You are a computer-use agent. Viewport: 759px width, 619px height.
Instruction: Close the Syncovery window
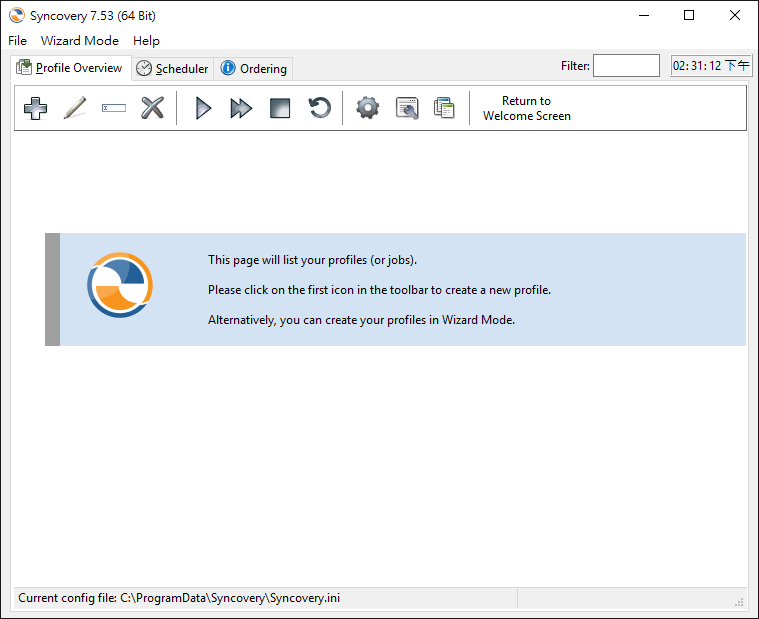(x=734, y=15)
